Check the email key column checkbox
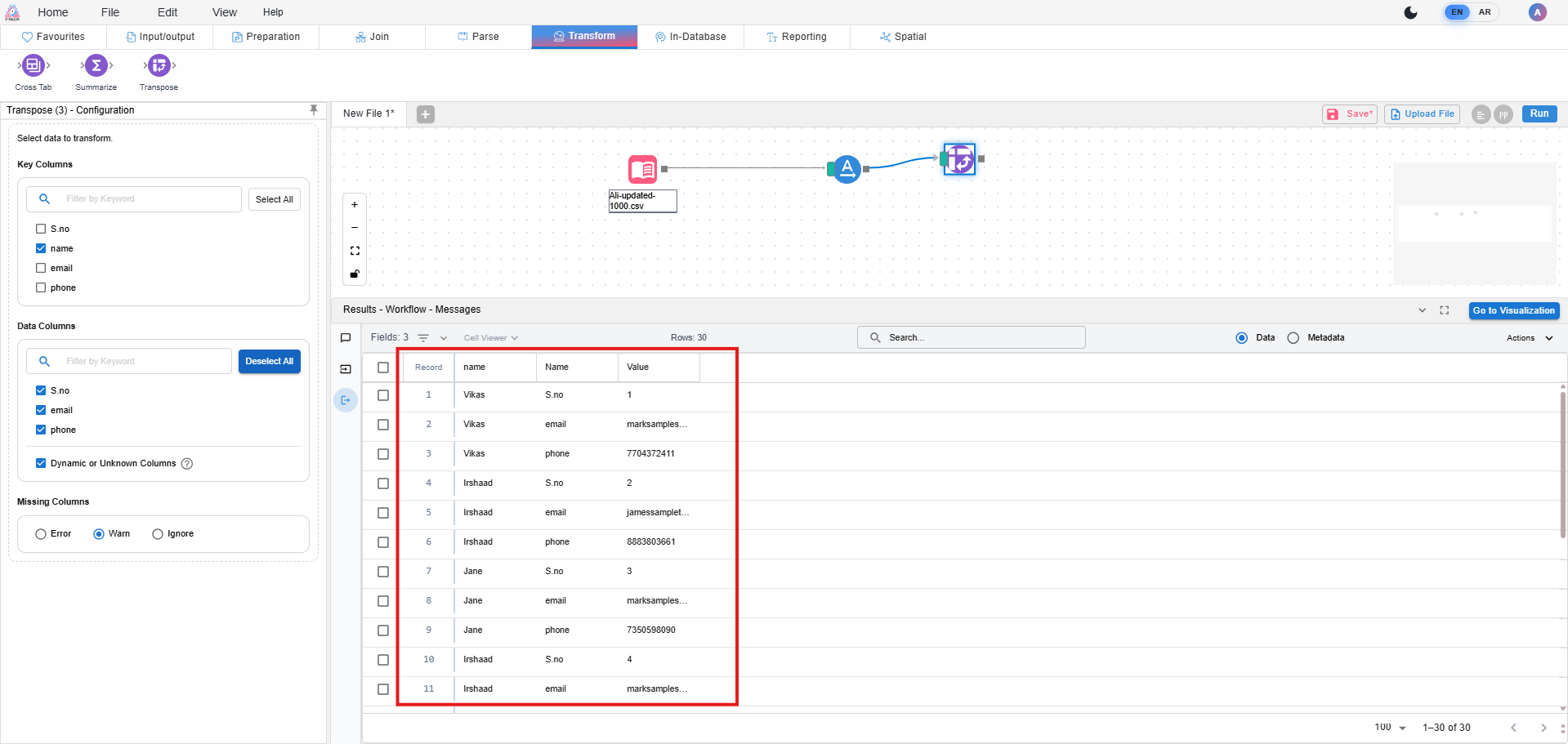The width and height of the screenshot is (1568, 744). point(41,268)
